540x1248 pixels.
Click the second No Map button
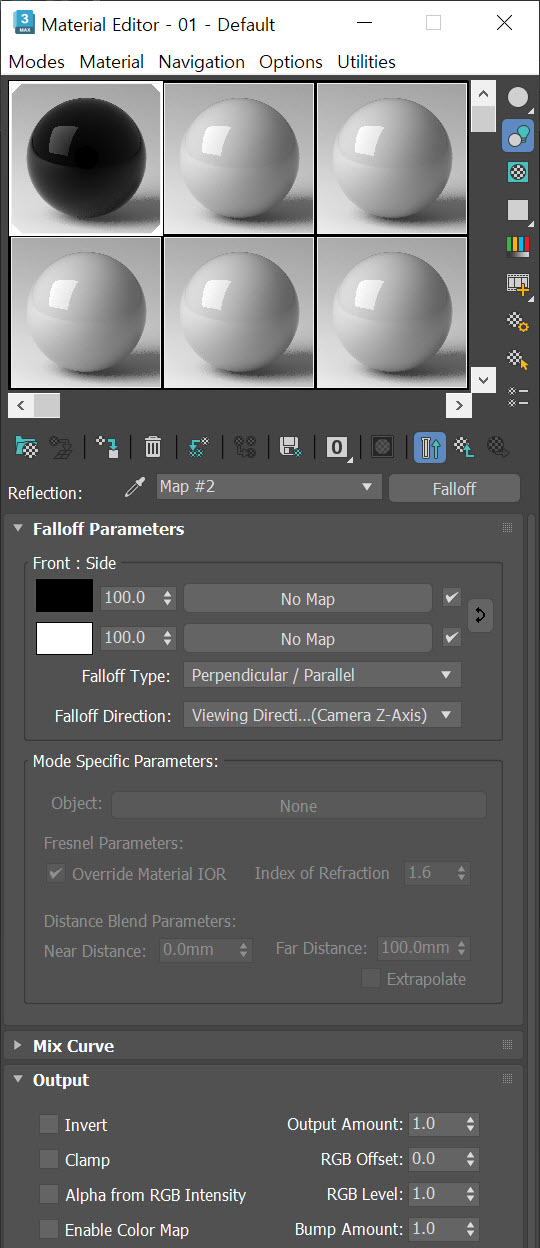[308, 638]
